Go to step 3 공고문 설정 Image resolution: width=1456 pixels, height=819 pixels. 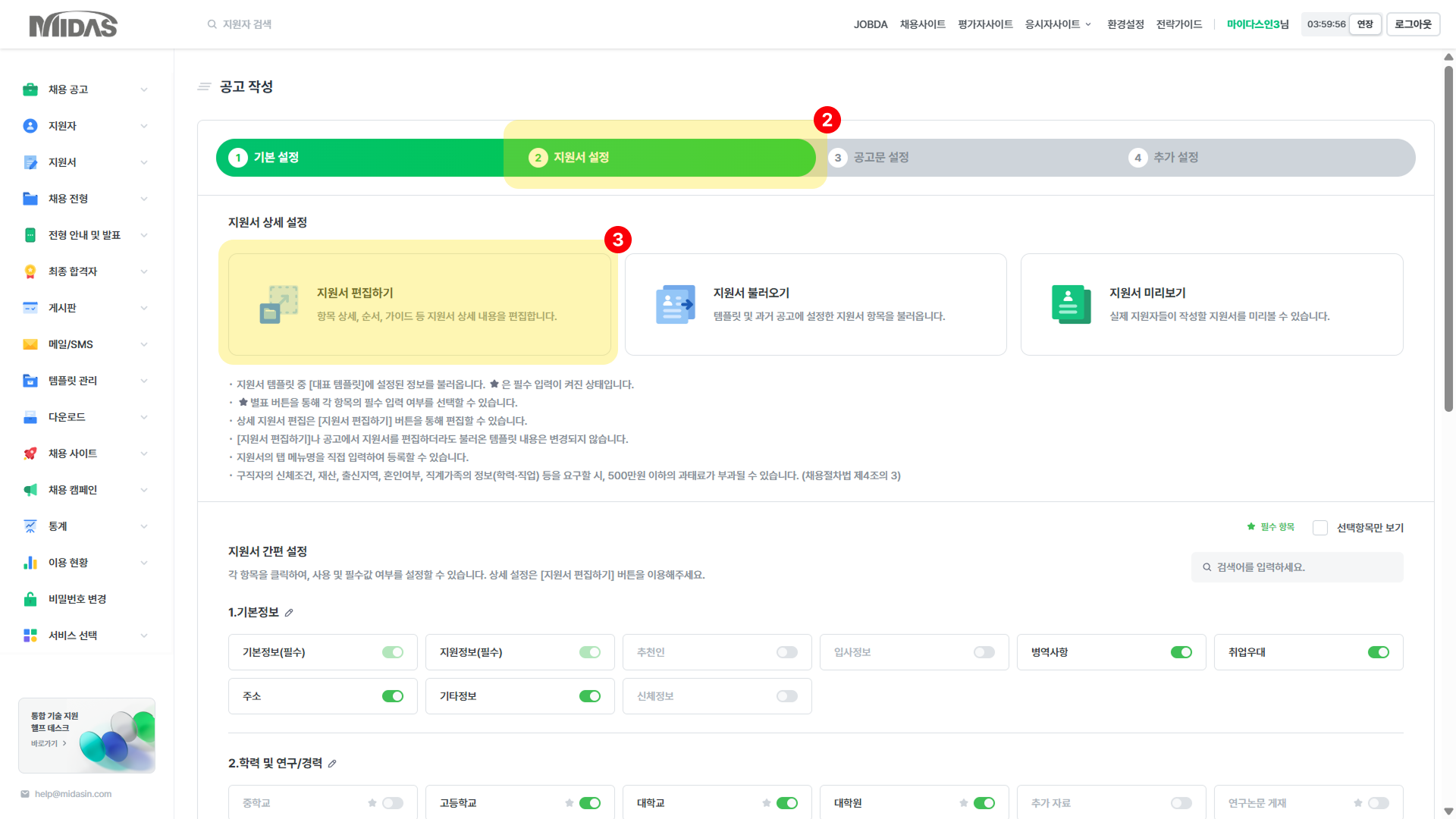(880, 158)
